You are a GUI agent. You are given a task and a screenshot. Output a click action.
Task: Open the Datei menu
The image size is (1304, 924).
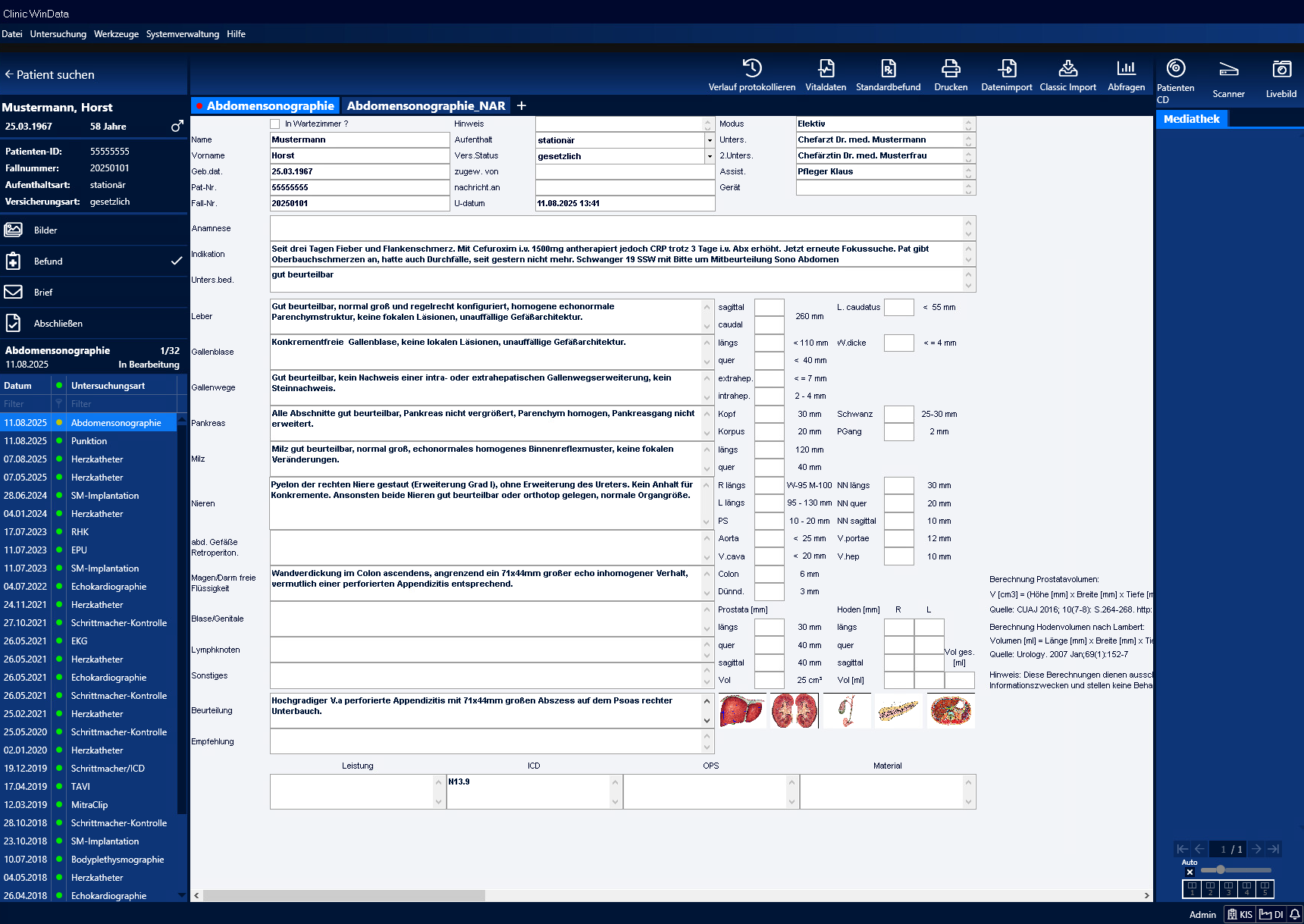12,34
